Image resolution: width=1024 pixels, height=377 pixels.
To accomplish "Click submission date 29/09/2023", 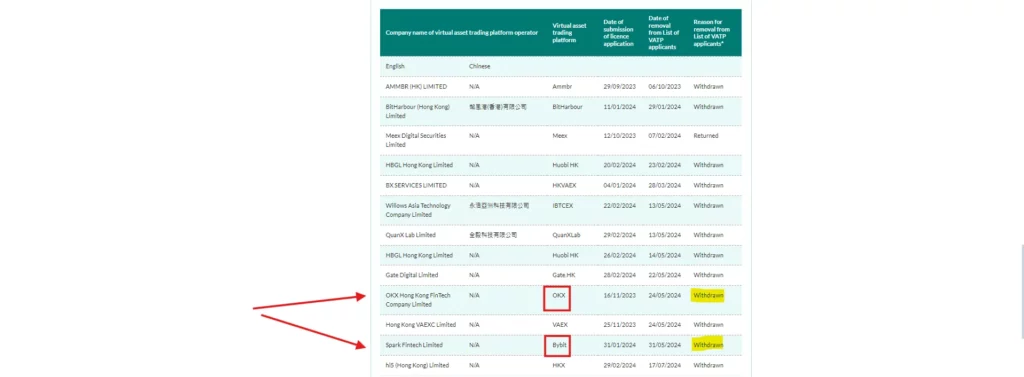I will tap(619, 86).
